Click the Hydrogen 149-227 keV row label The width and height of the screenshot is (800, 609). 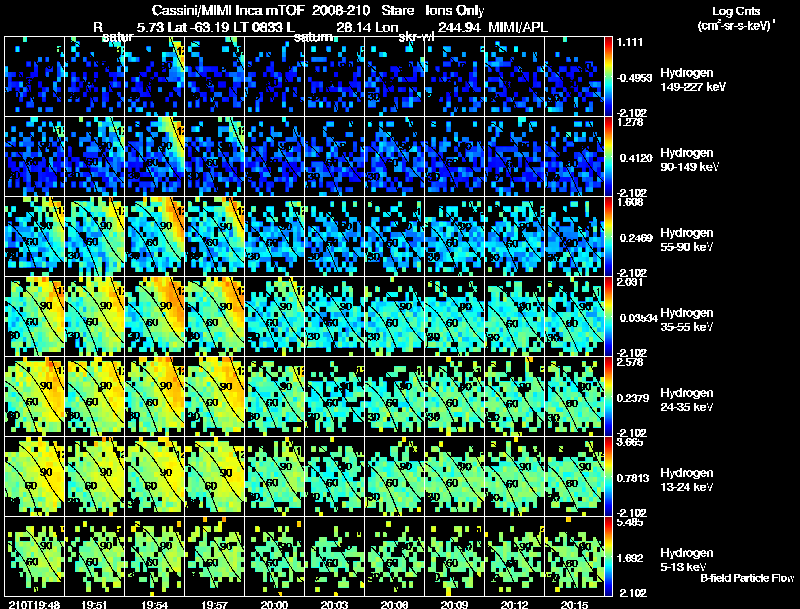pyautogui.click(x=693, y=80)
